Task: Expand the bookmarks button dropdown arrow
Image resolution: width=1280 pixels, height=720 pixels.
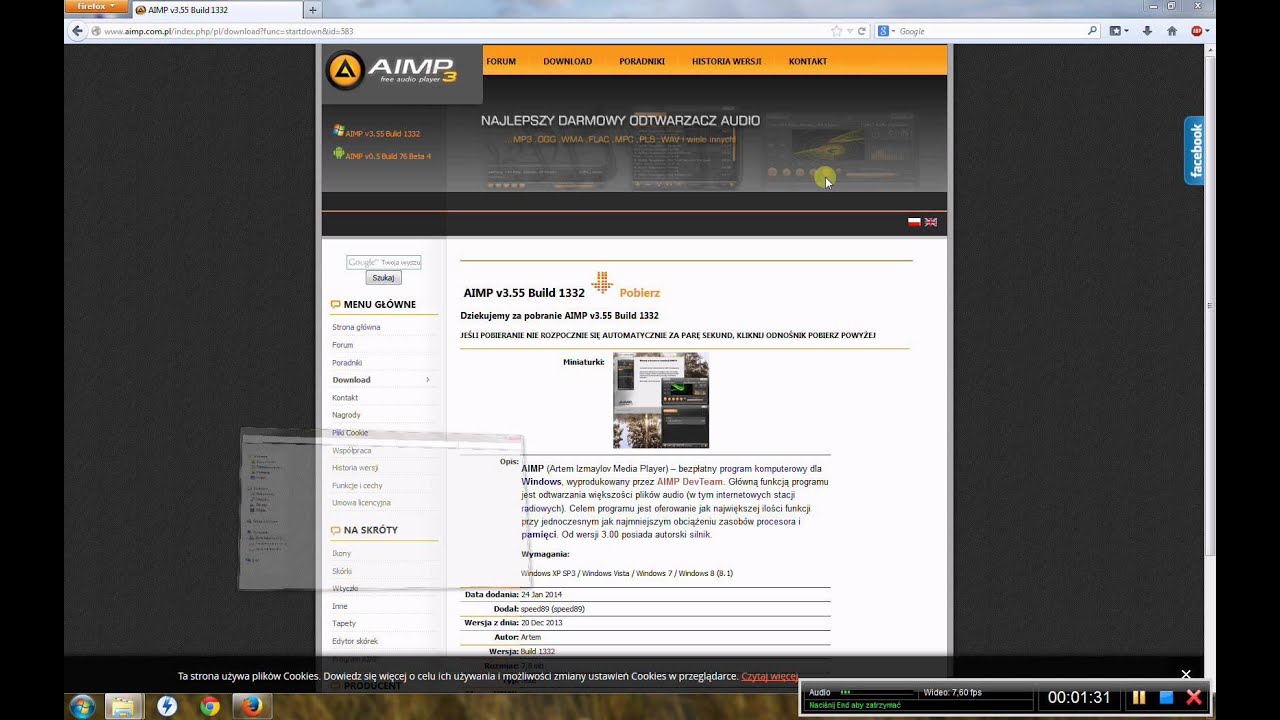Action: point(1127,31)
